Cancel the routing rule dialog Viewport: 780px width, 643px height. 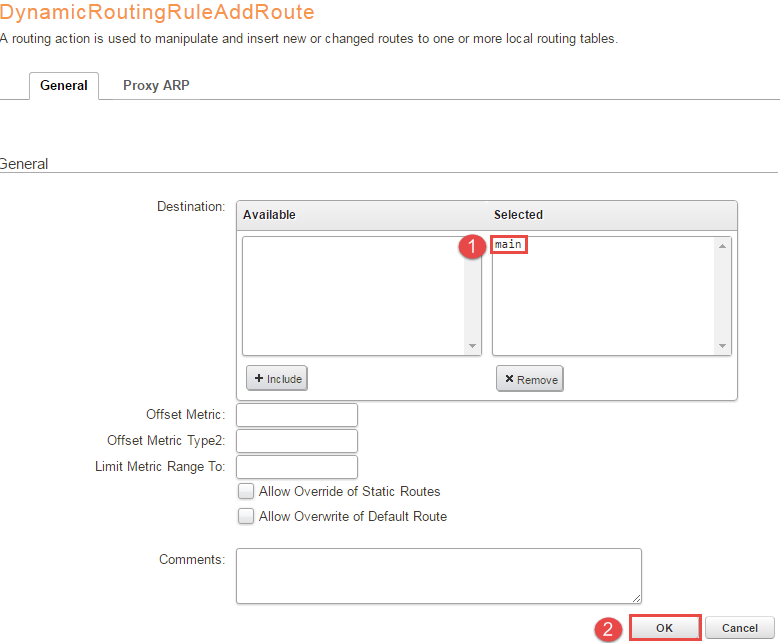coord(739,628)
